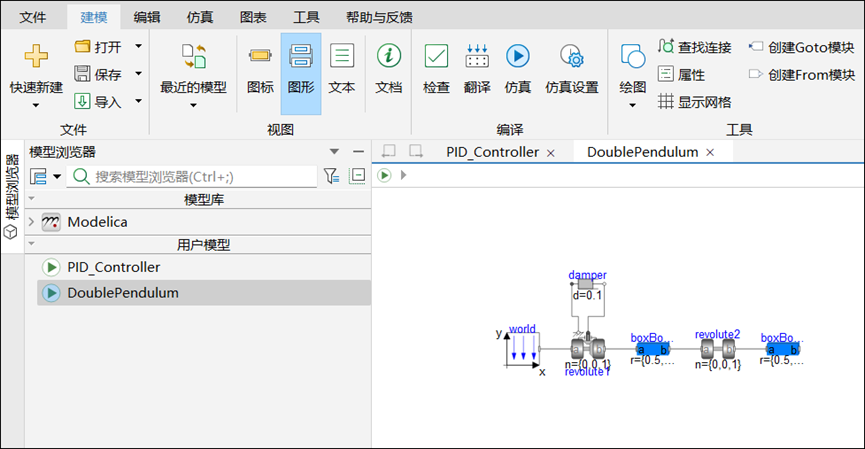The height and width of the screenshot is (449, 865).
Task: Select the 图表 ribbon tab
Action: coord(253,17)
